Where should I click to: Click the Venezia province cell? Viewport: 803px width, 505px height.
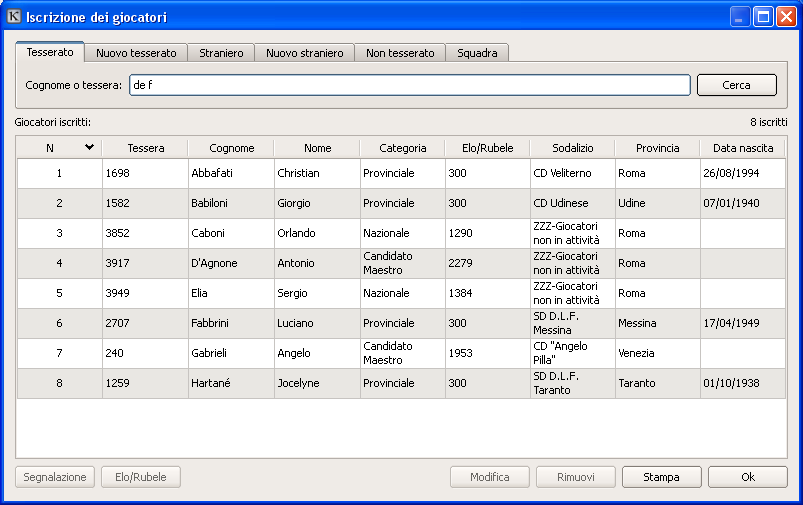[x=658, y=353]
